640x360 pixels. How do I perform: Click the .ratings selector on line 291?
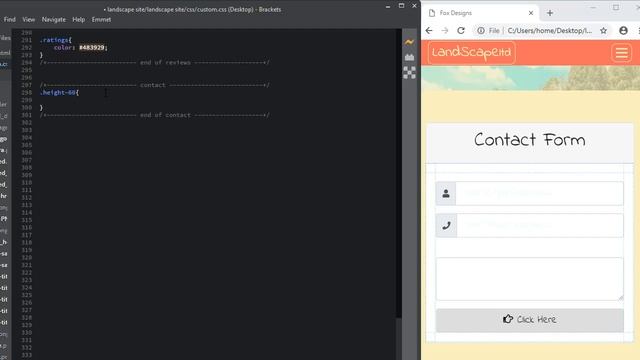coord(56,40)
